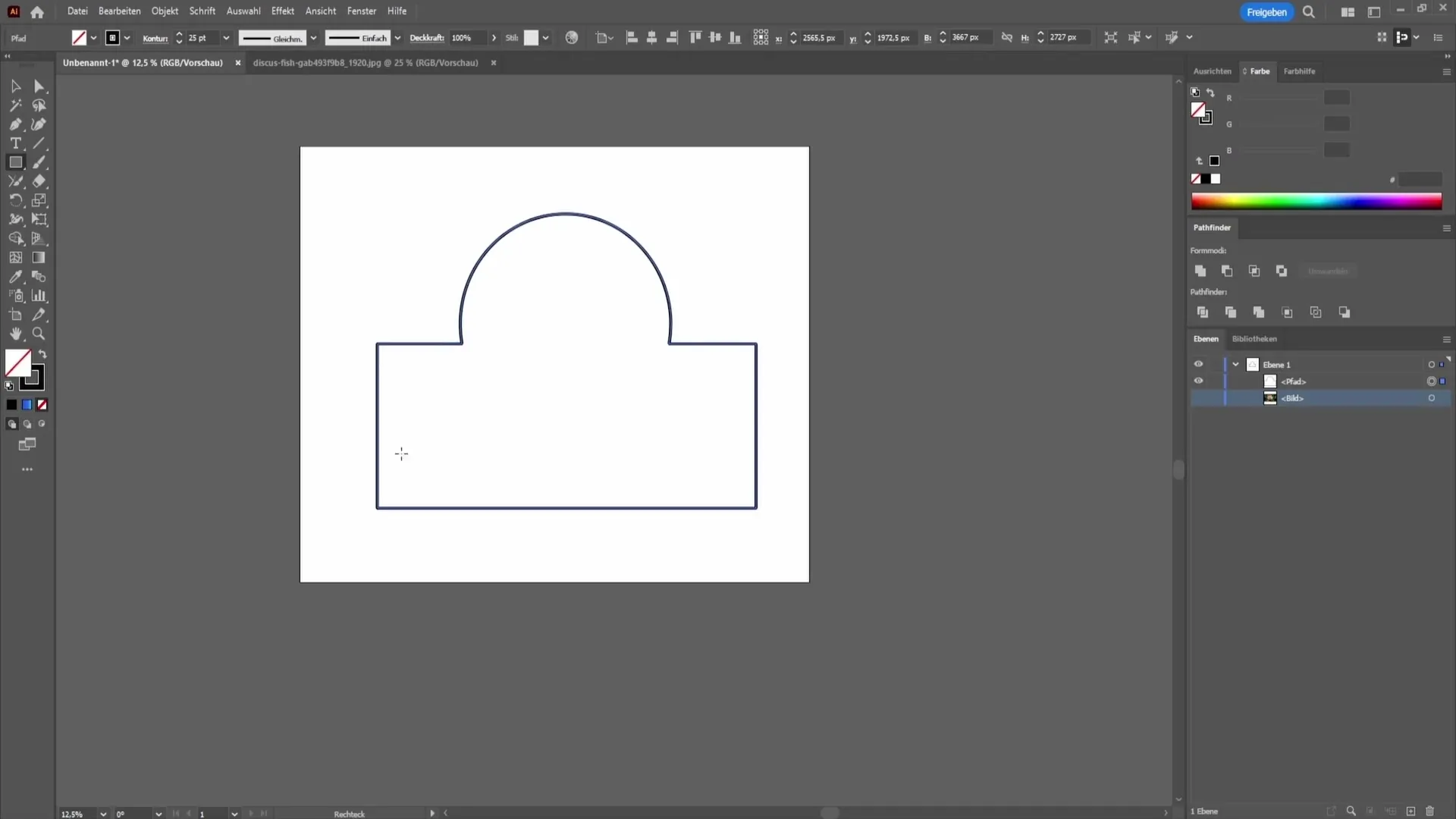The image size is (1456, 819).
Task: Open the zoom level dropdown
Action: point(103,814)
